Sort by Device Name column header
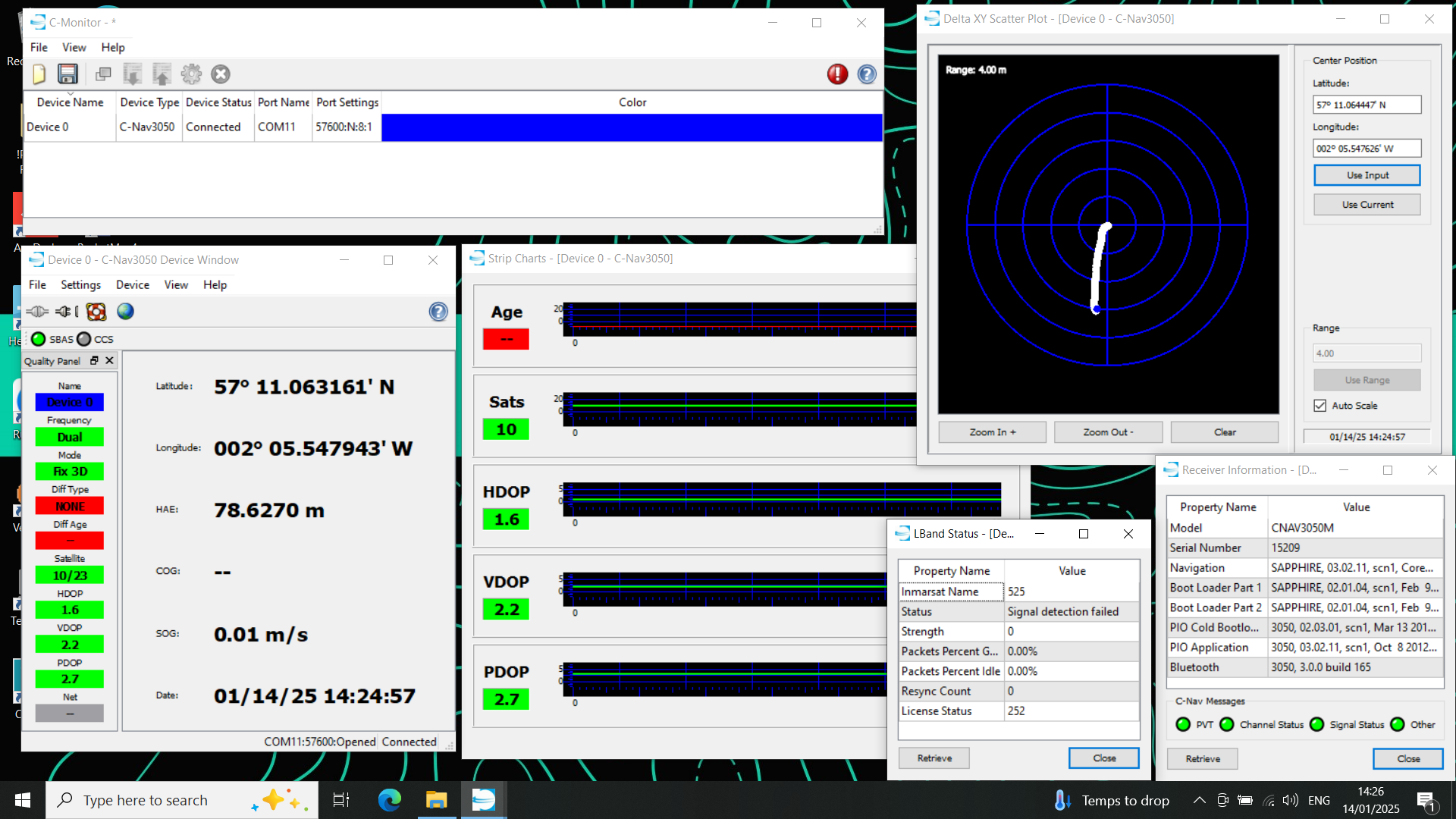This screenshot has width=1456, height=819. [70, 102]
